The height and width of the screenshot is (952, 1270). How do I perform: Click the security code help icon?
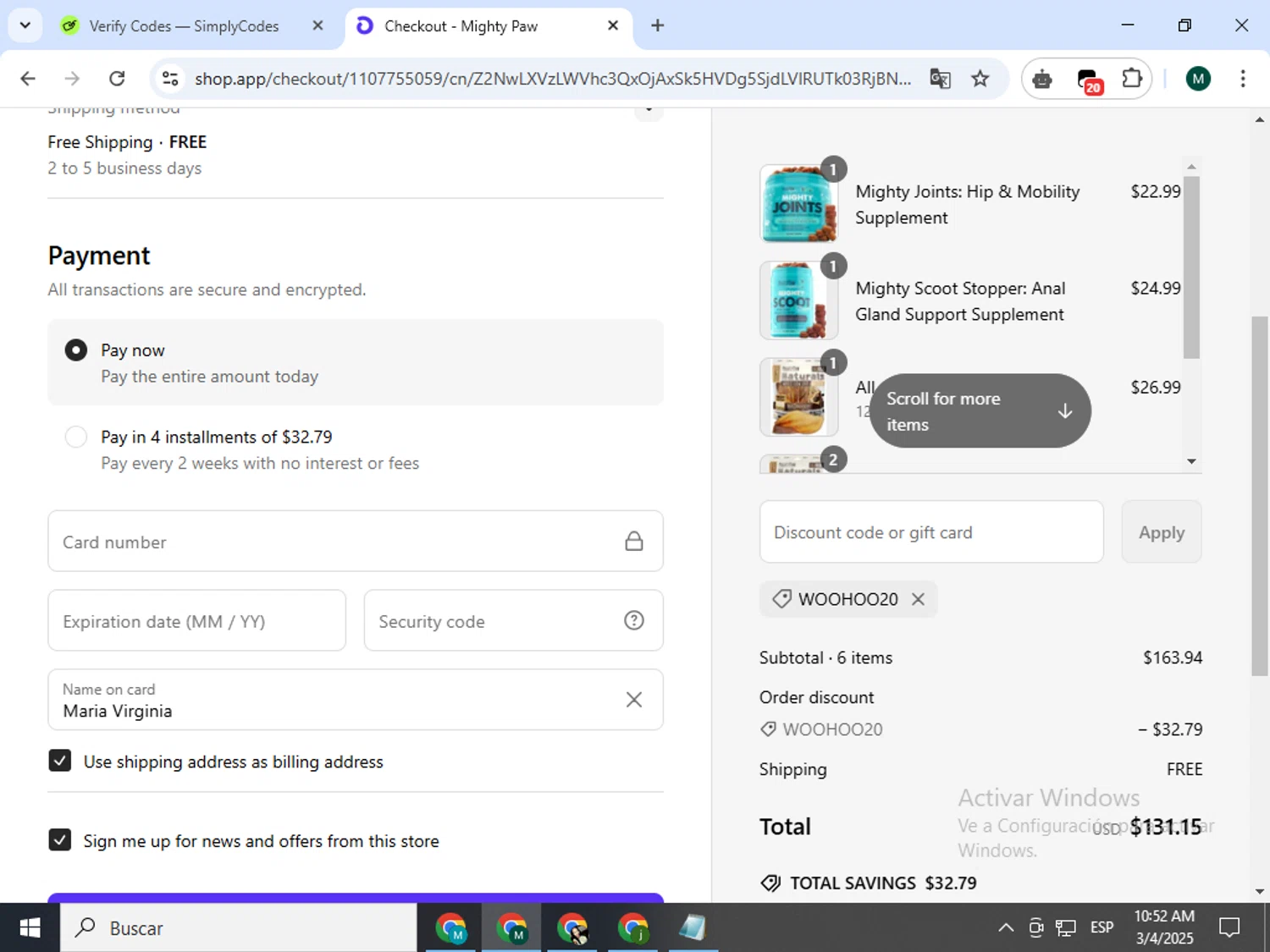click(633, 620)
